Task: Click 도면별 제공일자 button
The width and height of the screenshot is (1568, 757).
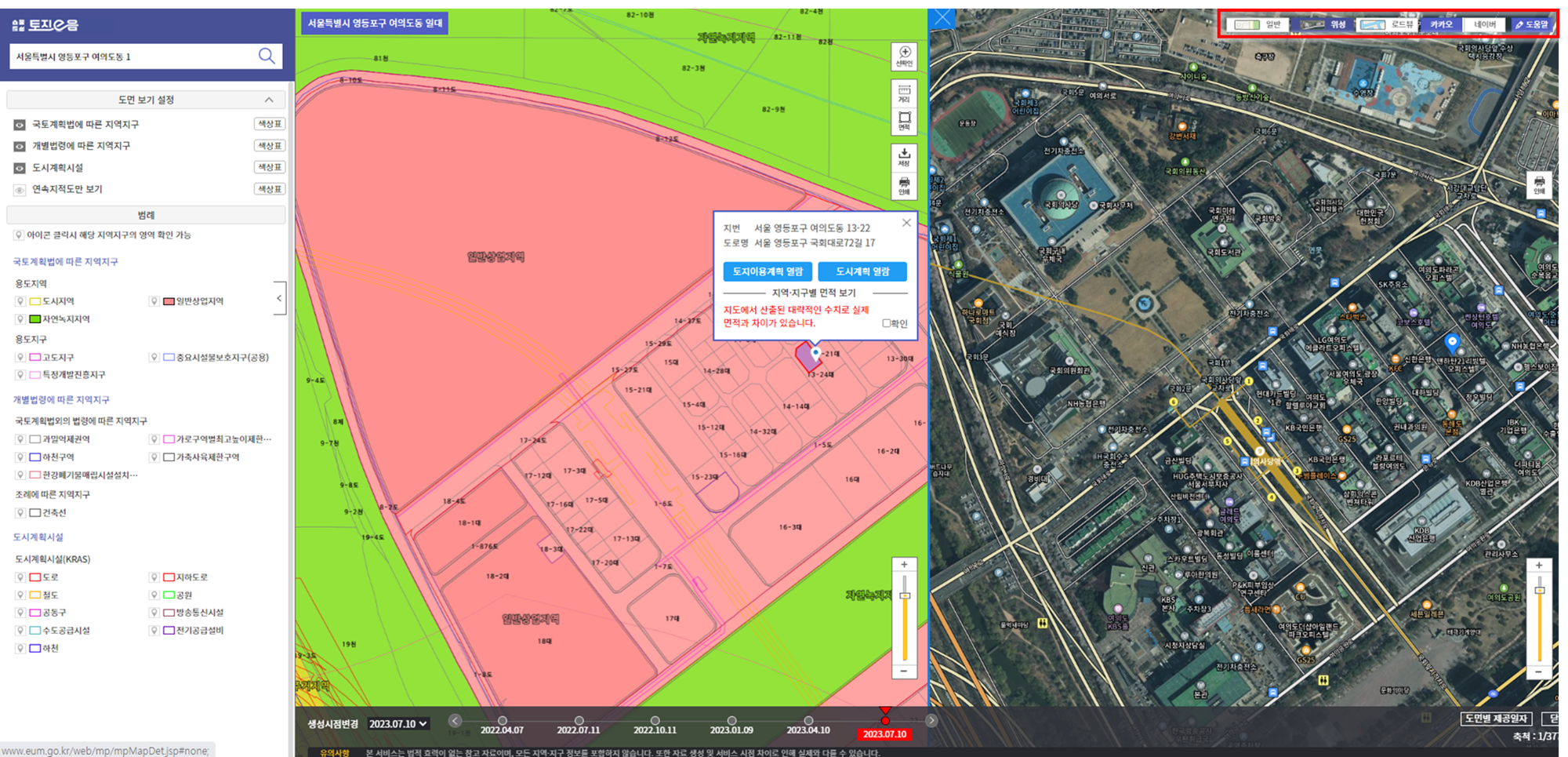Action: (x=1497, y=719)
